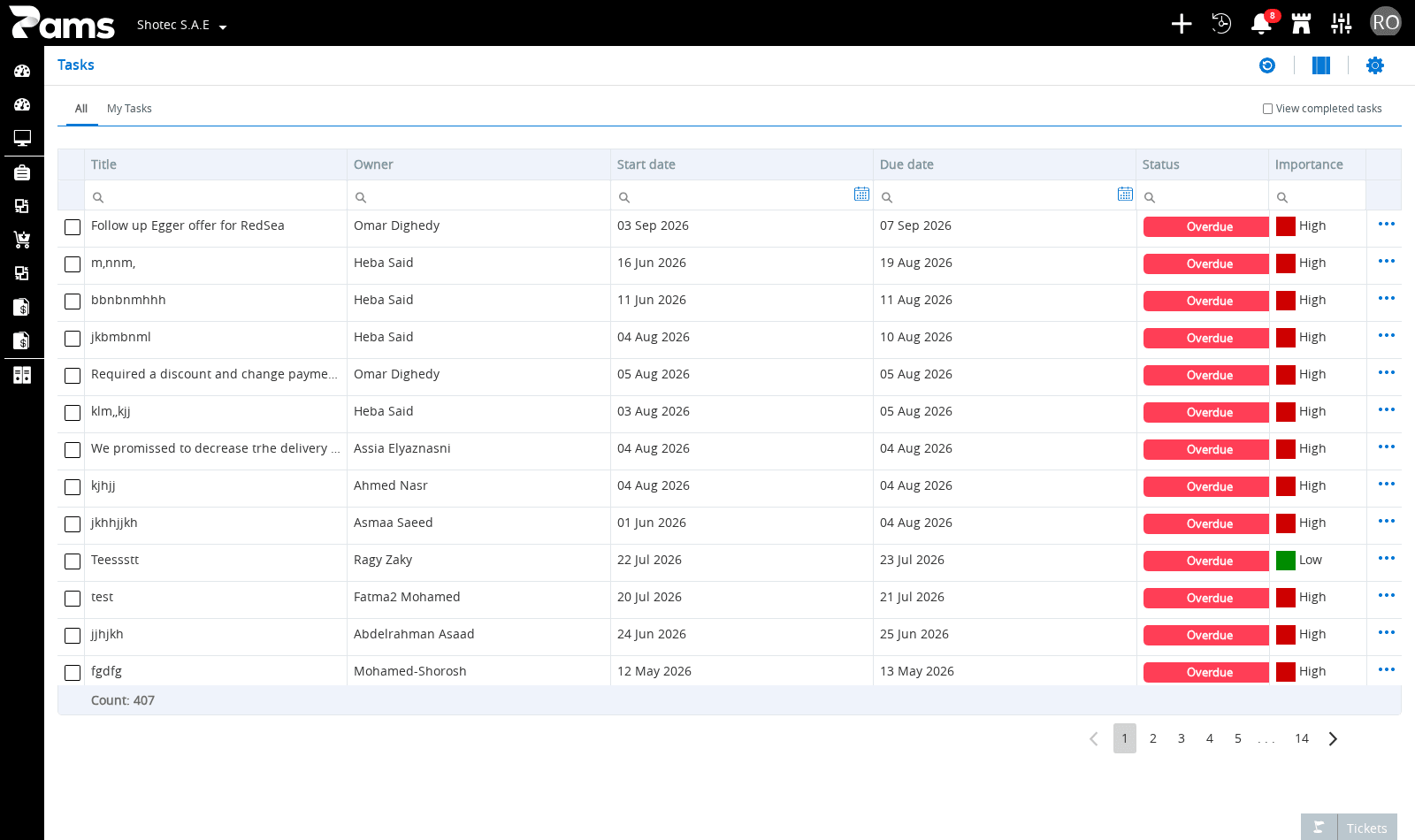Open the notifications bell icon
The width and height of the screenshot is (1415, 840).
click(1262, 24)
